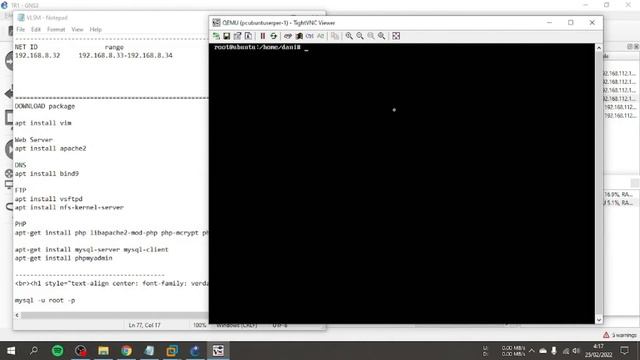Toggle the Alt key button in TightVNC

point(320,36)
